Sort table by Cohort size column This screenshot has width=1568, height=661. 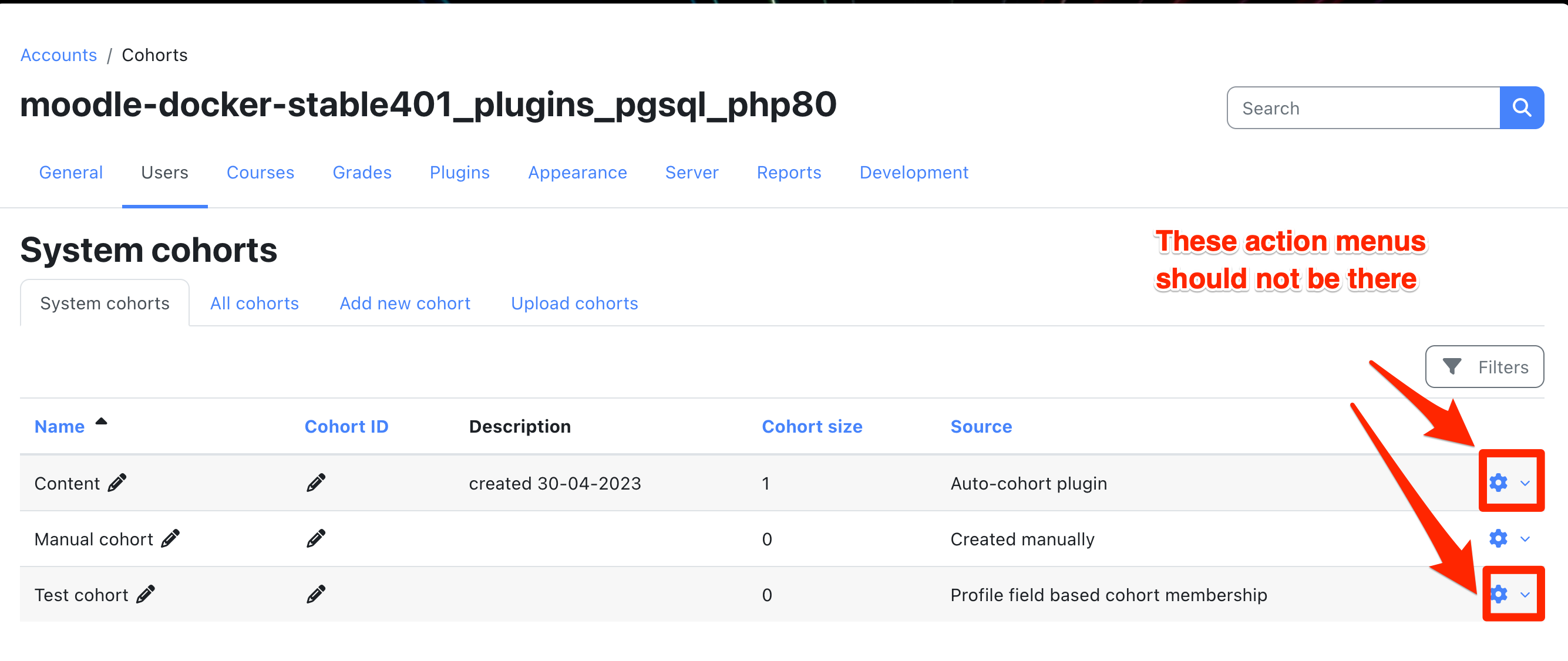(x=812, y=426)
